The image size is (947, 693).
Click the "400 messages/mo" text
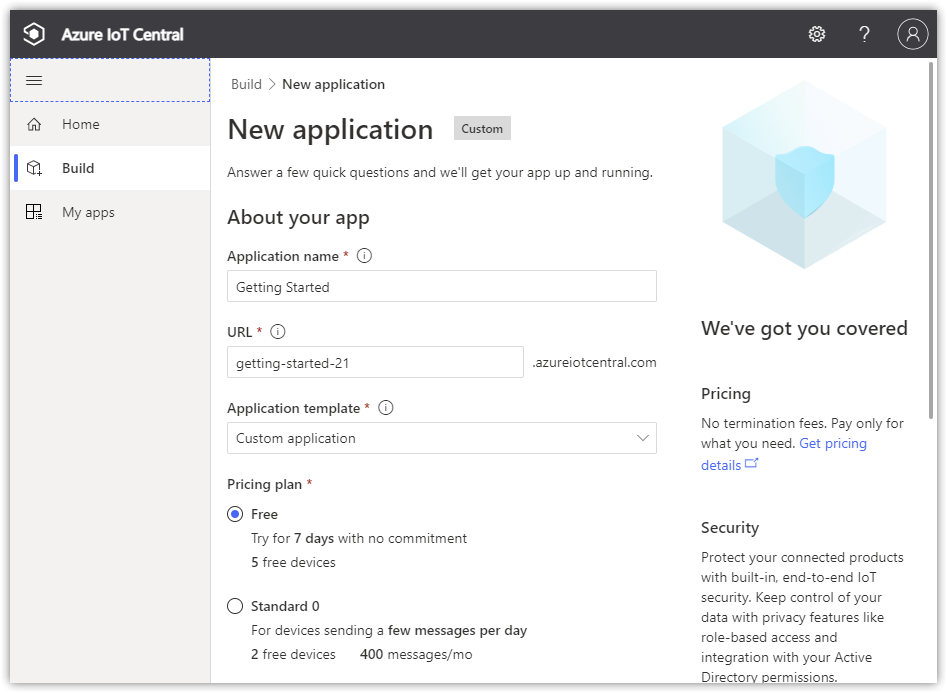point(416,654)
